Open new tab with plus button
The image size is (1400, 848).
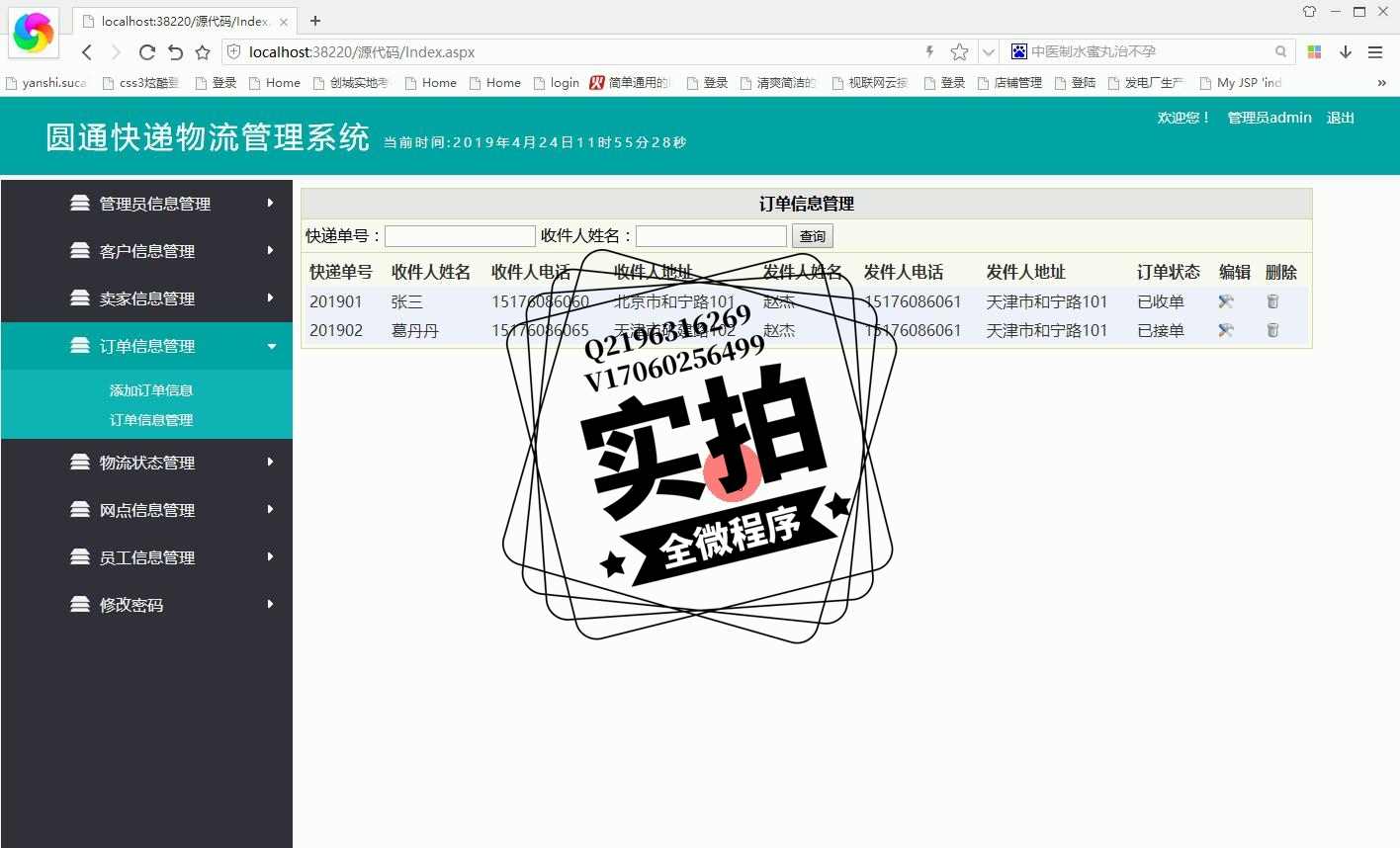pyautogui.click(x=315, y=21)
